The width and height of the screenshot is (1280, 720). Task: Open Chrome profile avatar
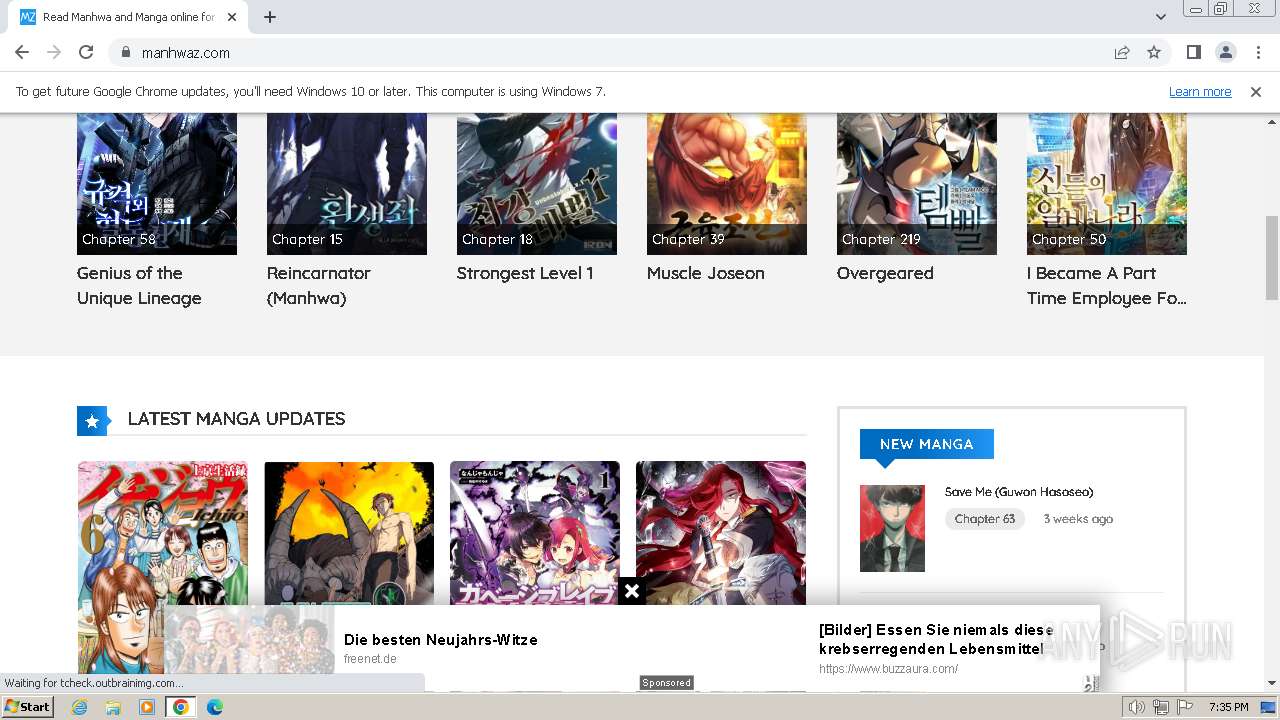(1225, 52)
